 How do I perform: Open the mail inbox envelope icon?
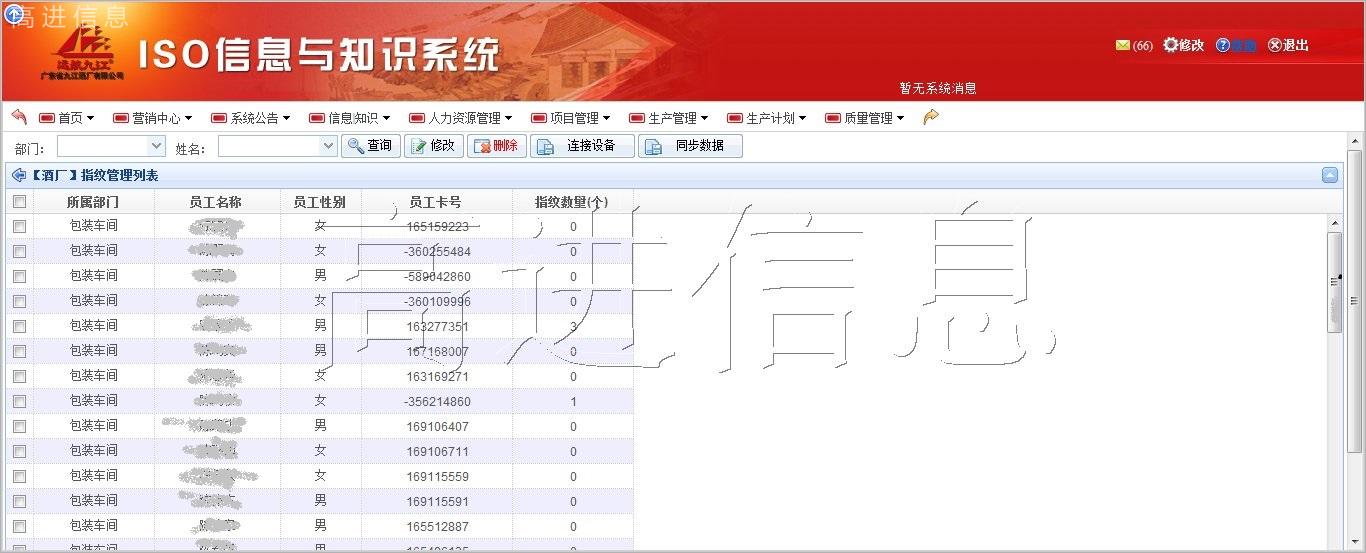coord(1122,46)
